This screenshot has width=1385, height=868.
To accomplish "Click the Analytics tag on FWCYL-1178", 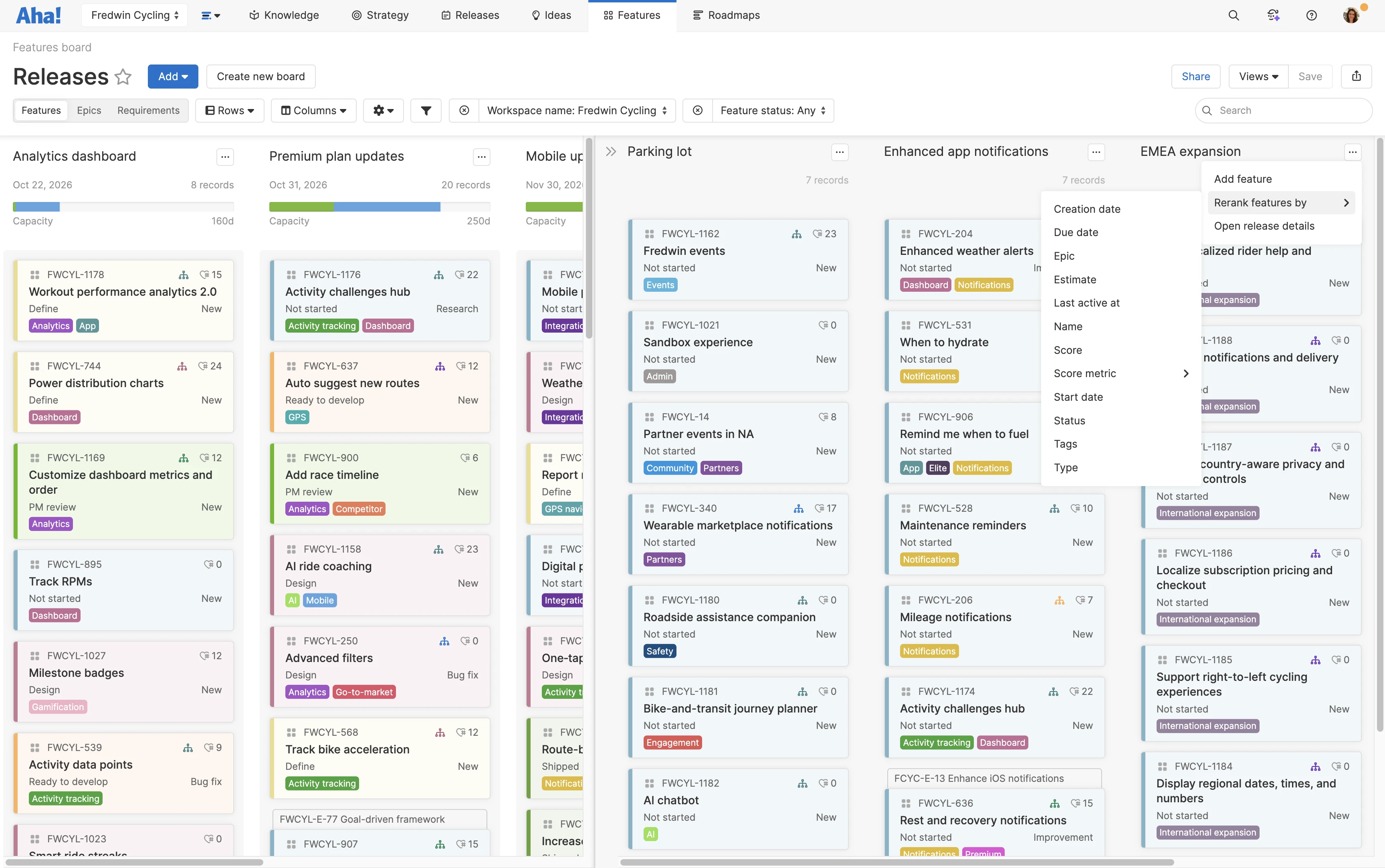I will point(50,326).
